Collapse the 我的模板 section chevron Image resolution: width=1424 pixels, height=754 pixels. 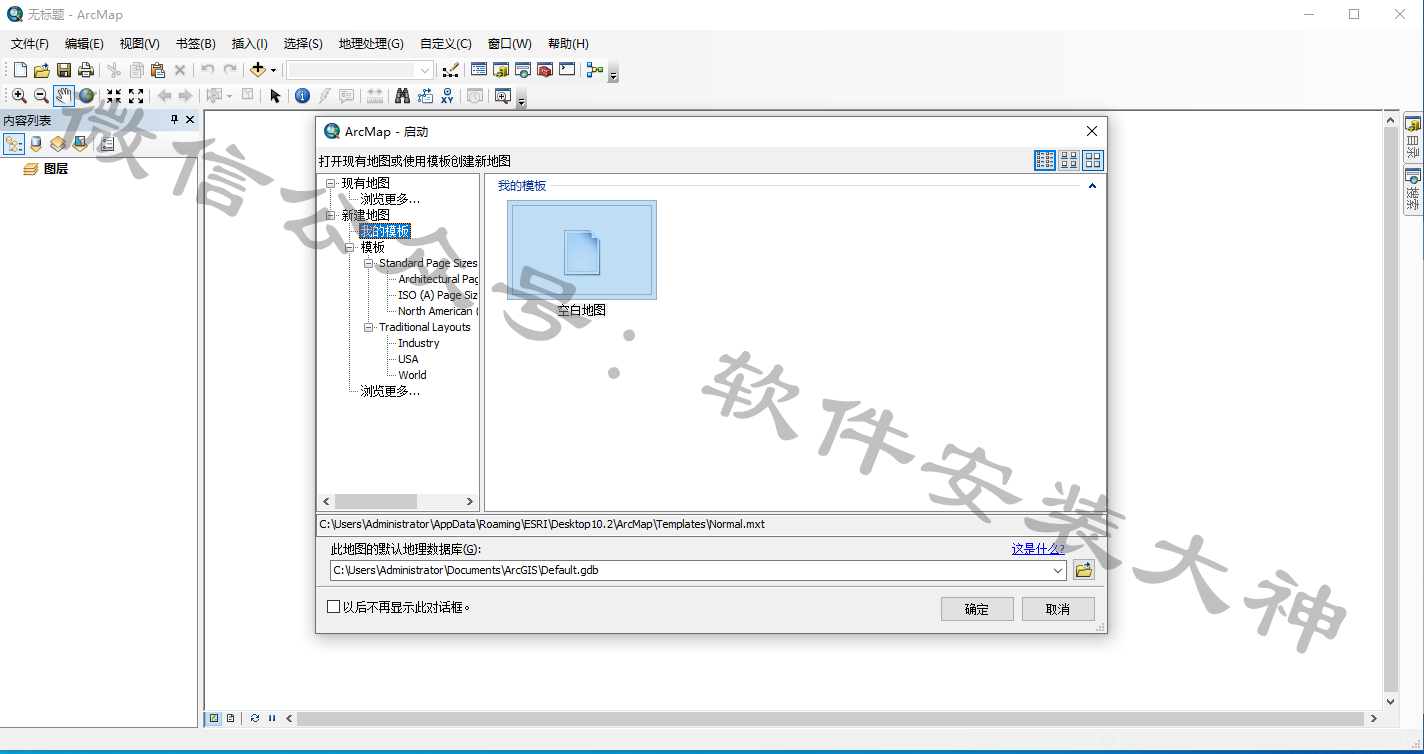[1092, 186]
